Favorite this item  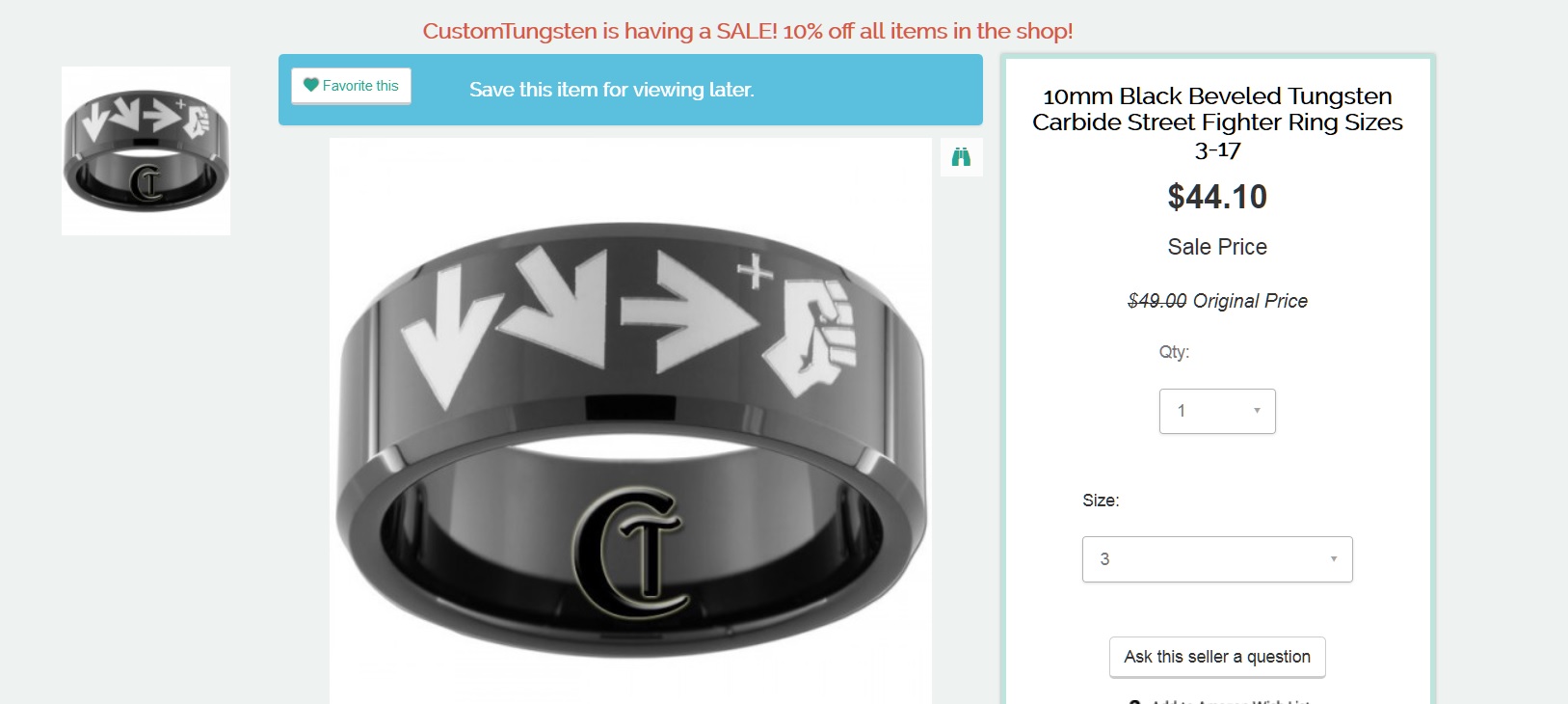click(x=351, y=86)
